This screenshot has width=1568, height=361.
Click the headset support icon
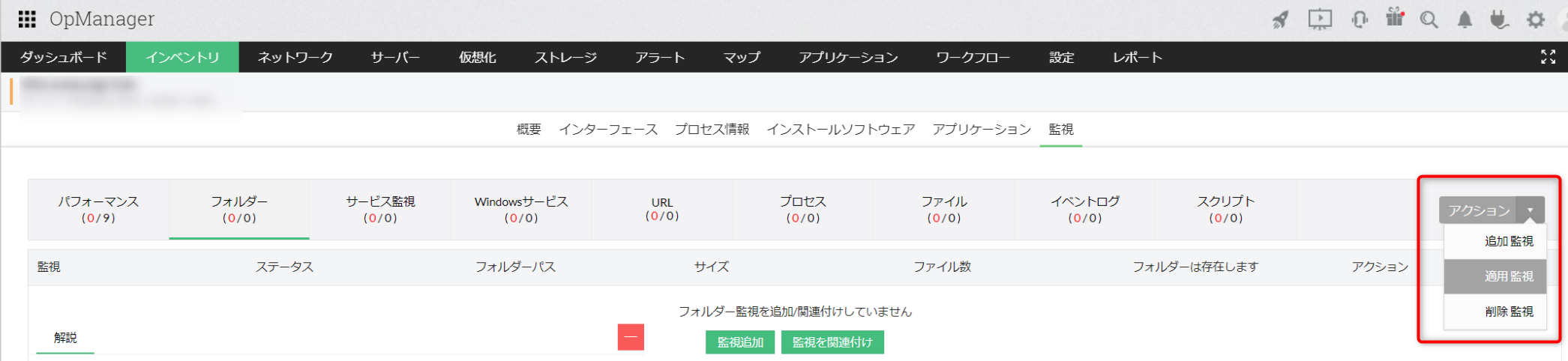[1359, 19]
